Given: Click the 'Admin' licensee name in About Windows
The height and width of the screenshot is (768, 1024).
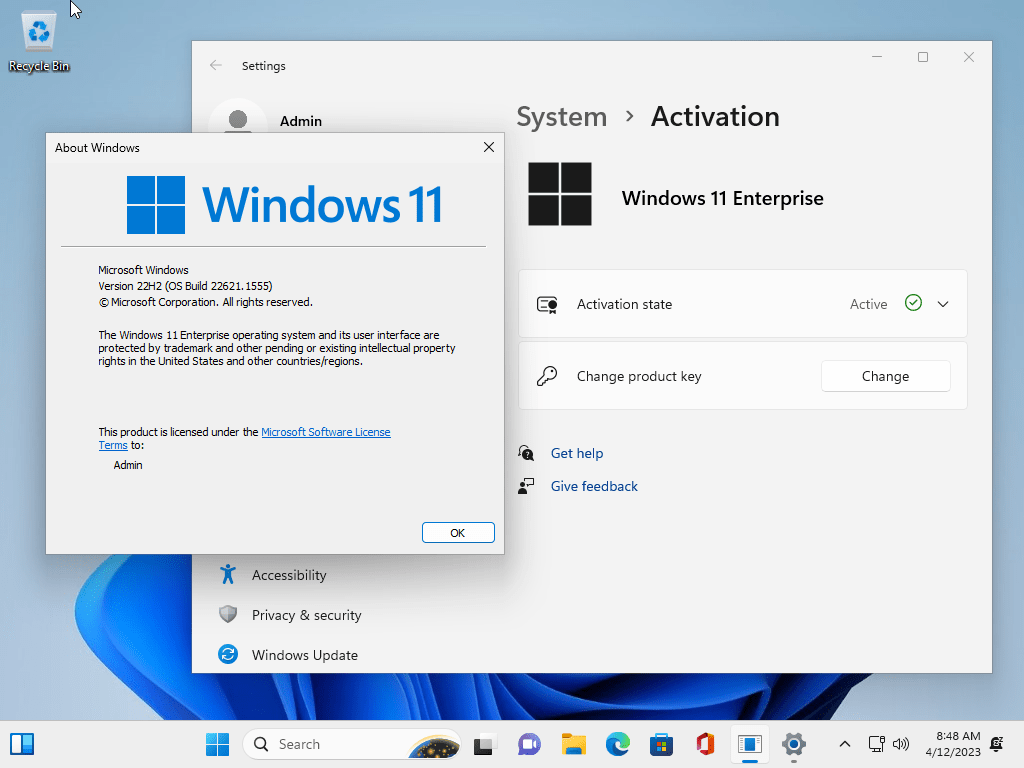Looking at the screenshot, I should pos(128,465).
